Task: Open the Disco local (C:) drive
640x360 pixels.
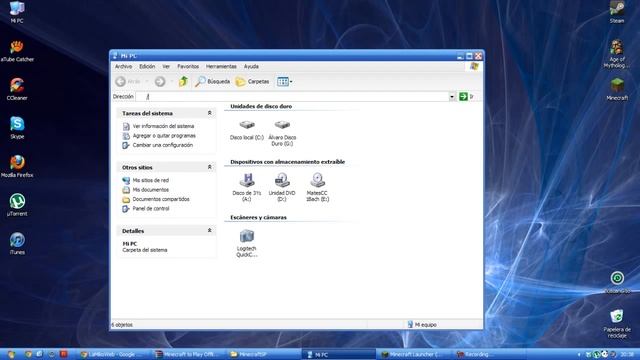Action: click(247, 130)
